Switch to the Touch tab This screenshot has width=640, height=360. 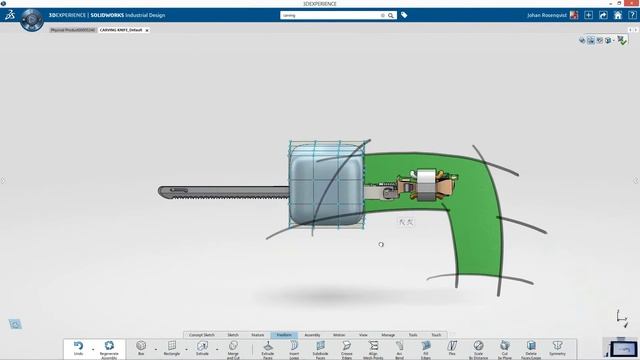coord(436,335)
